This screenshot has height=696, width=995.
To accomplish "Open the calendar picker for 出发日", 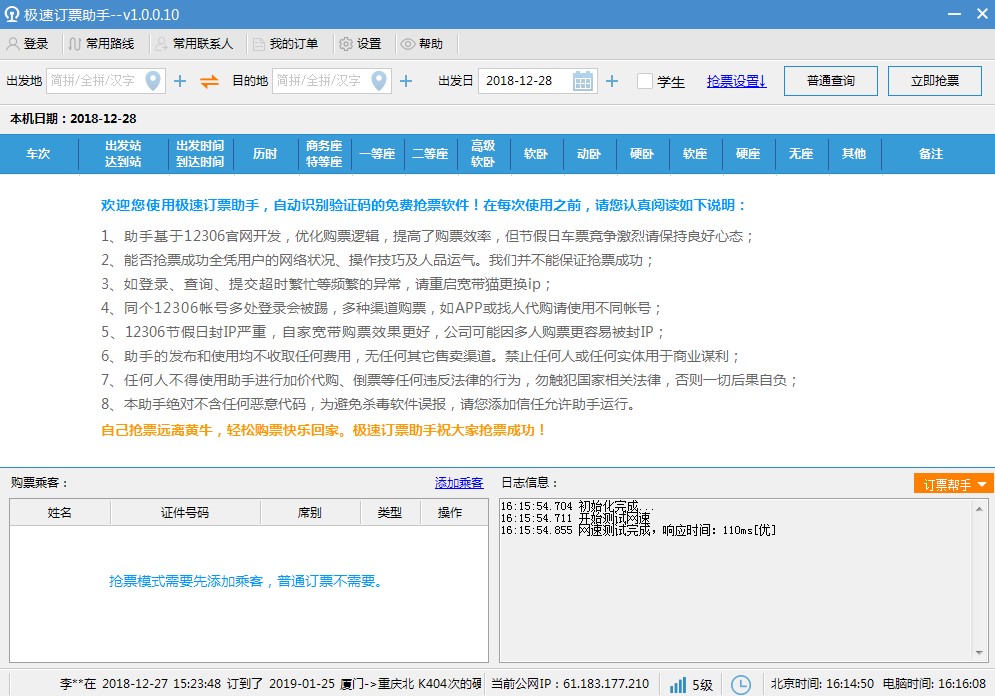I will coord(583,81).
